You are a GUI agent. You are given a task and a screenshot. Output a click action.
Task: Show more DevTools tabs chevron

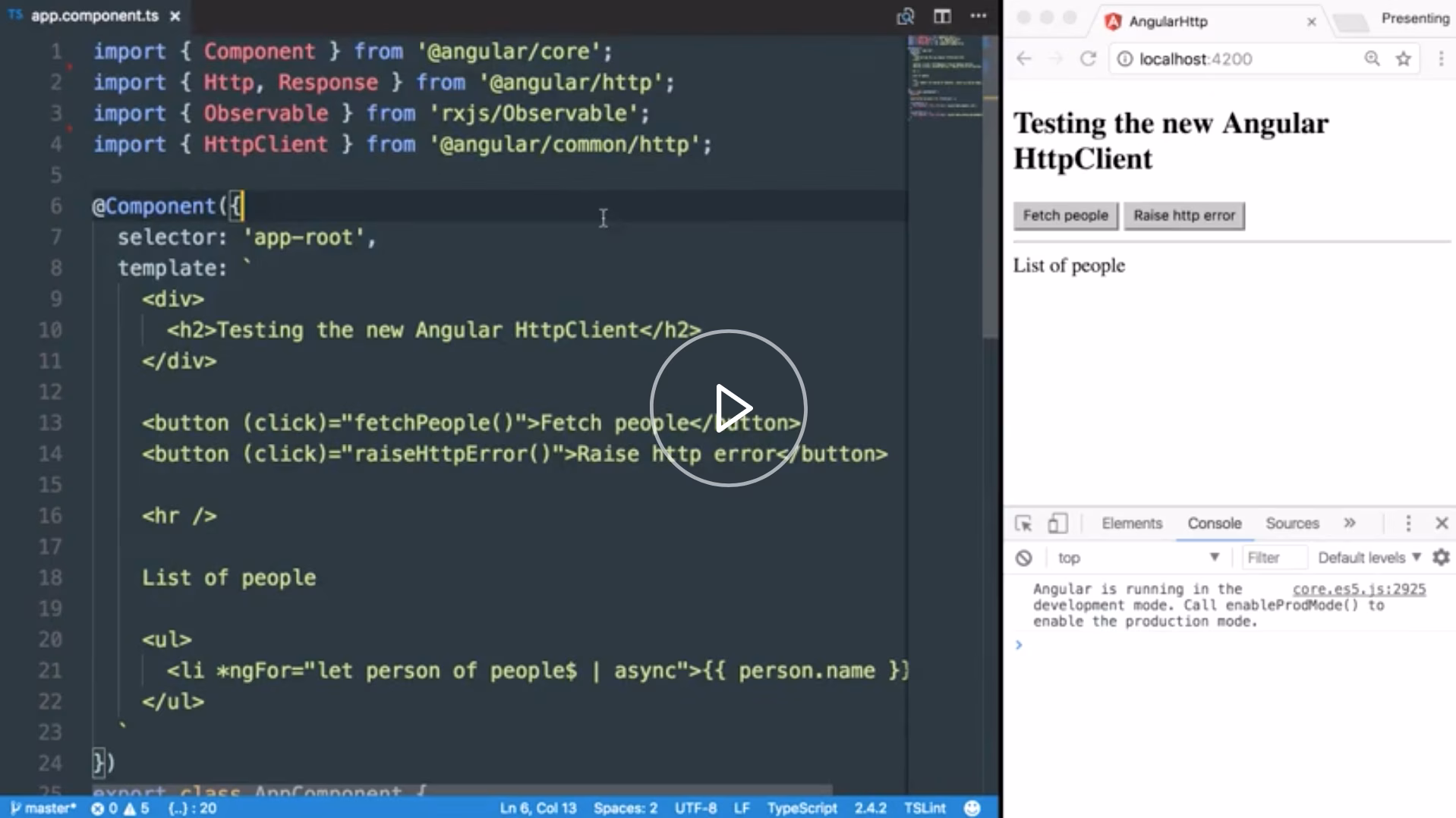point(1350,523)
